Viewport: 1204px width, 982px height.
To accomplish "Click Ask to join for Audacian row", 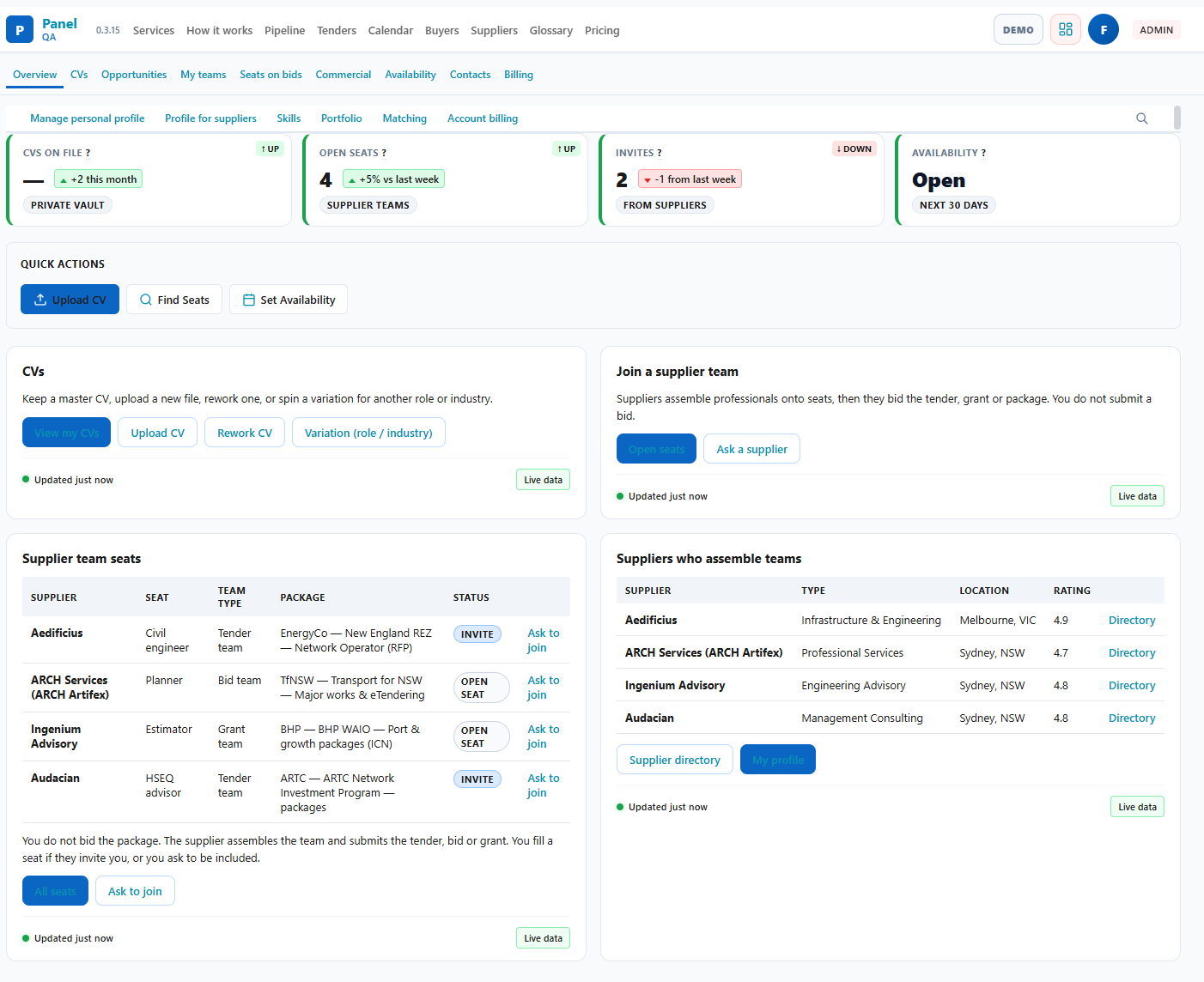I will pyautogui.click(x=544, y=785).
